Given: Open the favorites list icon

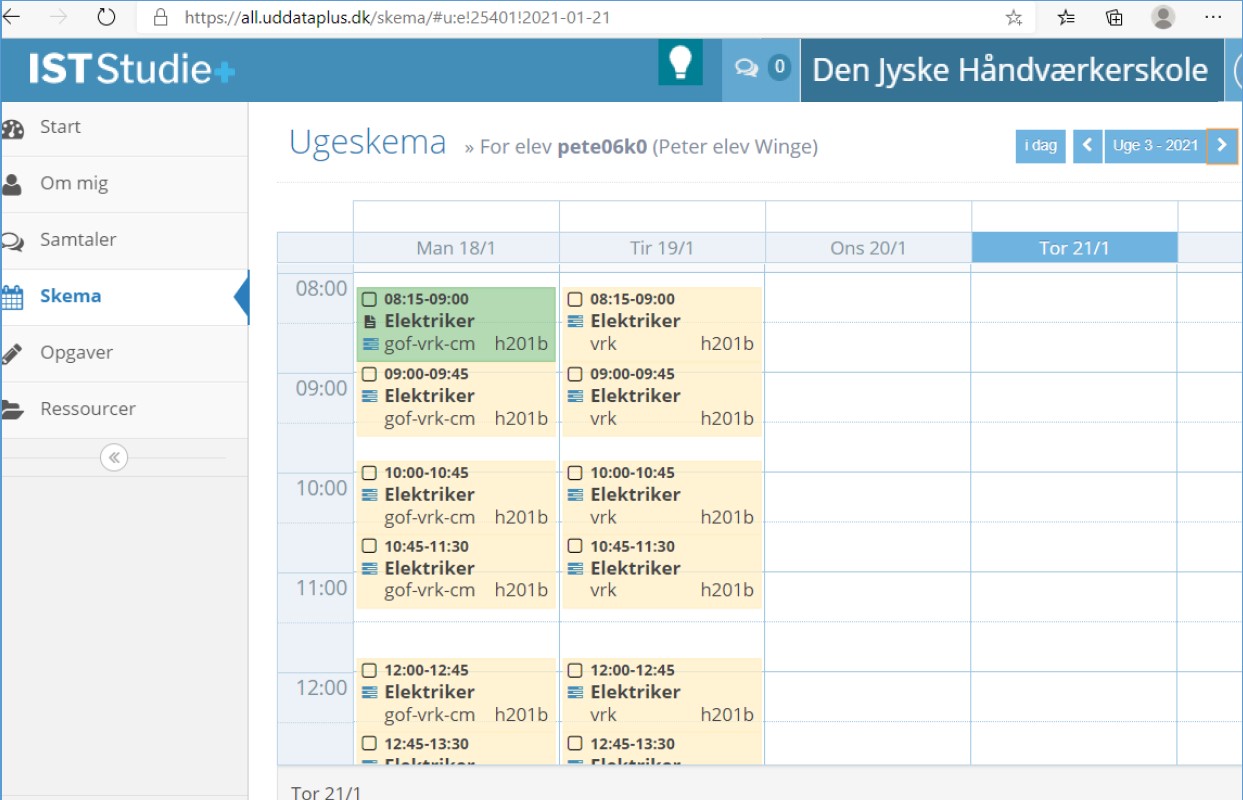Looking at the screenshot, I should tap(1066, 17).
